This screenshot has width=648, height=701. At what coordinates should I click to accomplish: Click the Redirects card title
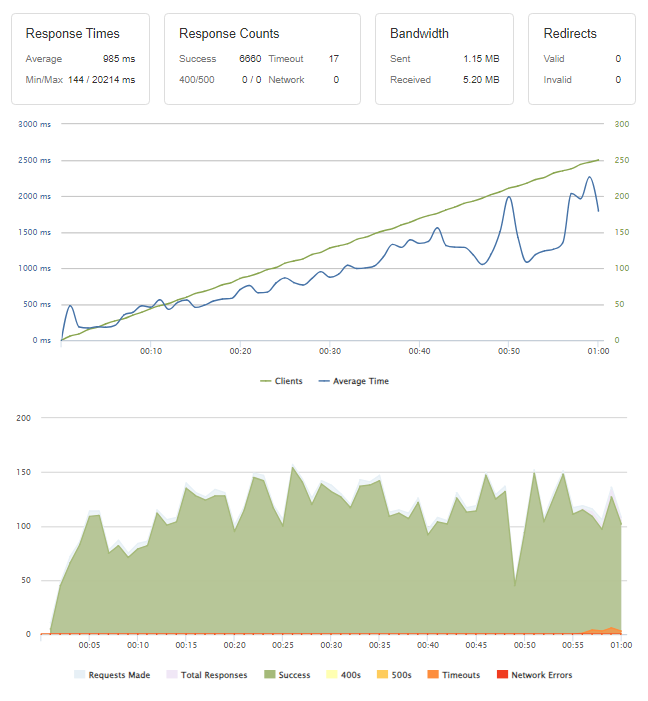(570, 34)
